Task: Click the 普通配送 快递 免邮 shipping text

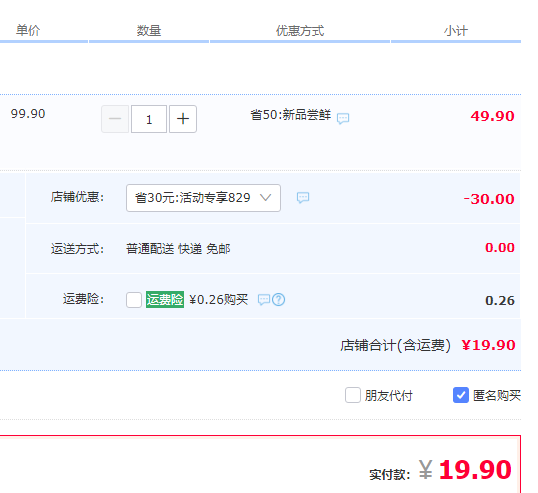Action: (x=178, y=249)
